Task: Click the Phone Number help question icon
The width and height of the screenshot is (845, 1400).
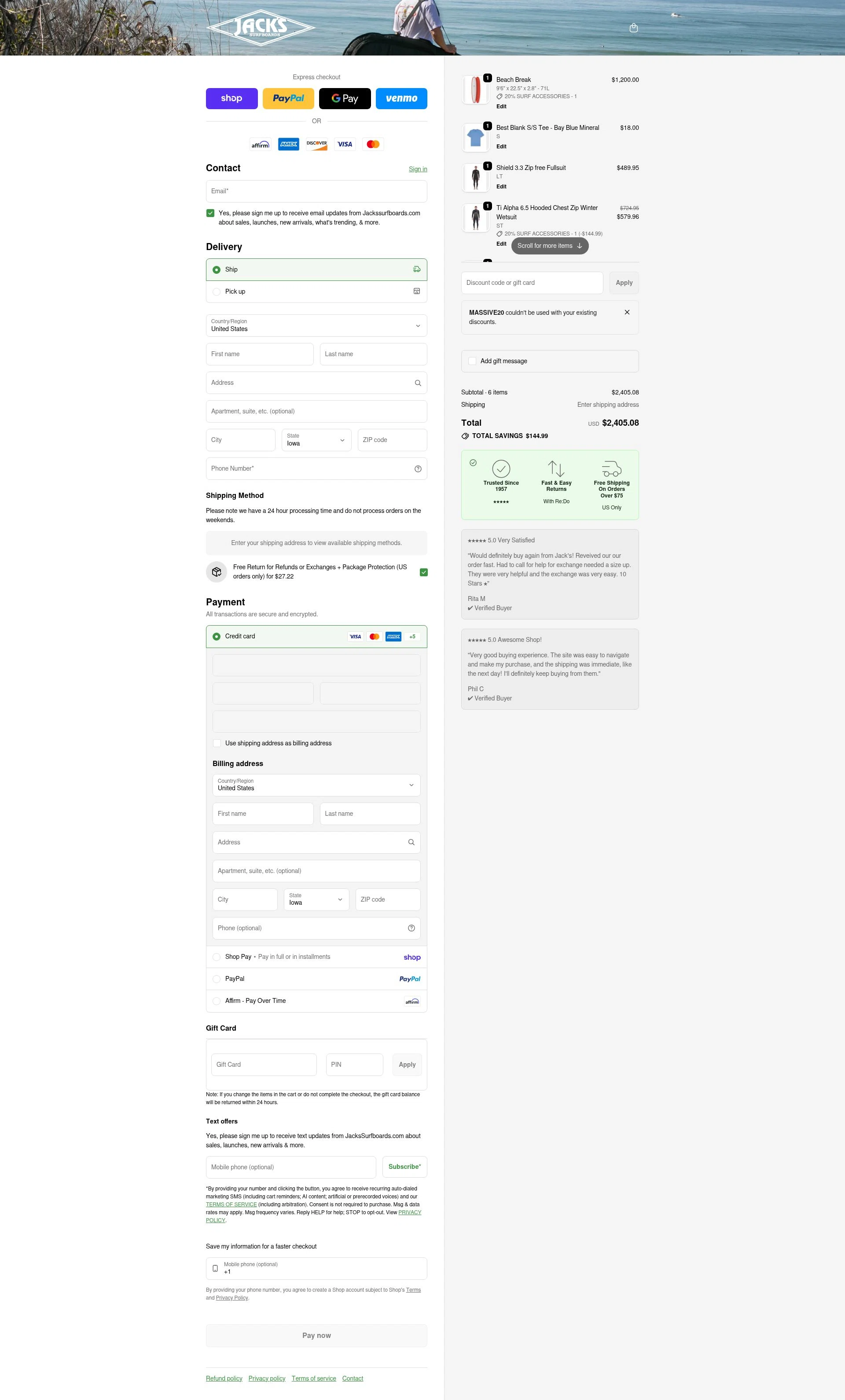Action: 417,469
